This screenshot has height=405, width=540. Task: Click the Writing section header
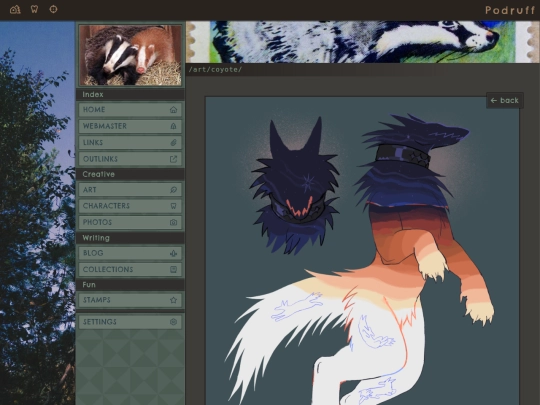pyautogui.click(x=130, y=238)
